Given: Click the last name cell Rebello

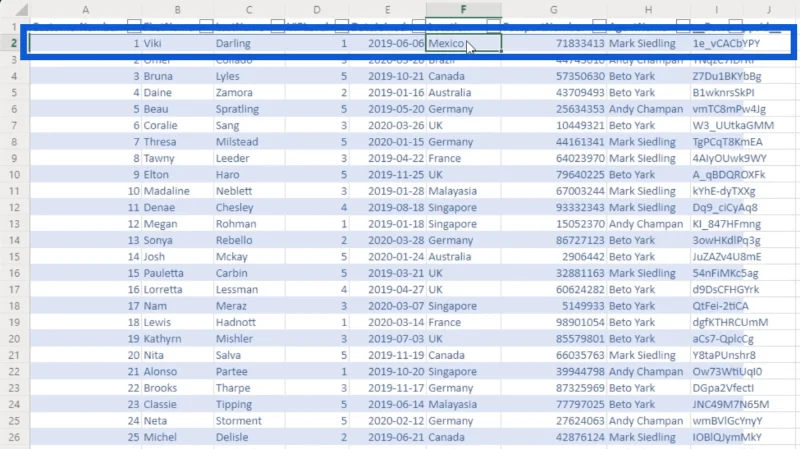Looking at the screenshot, I should click(x=249, y=240).
